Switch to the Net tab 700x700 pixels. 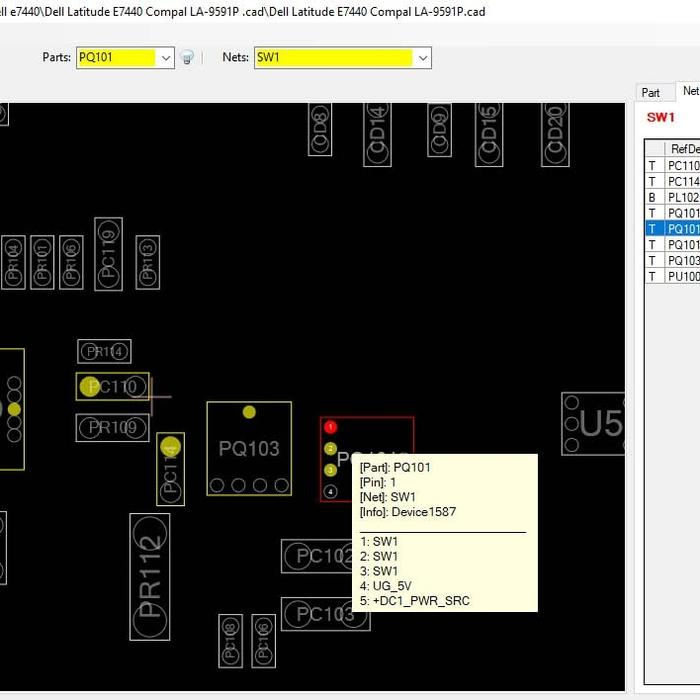pos(690,91)
